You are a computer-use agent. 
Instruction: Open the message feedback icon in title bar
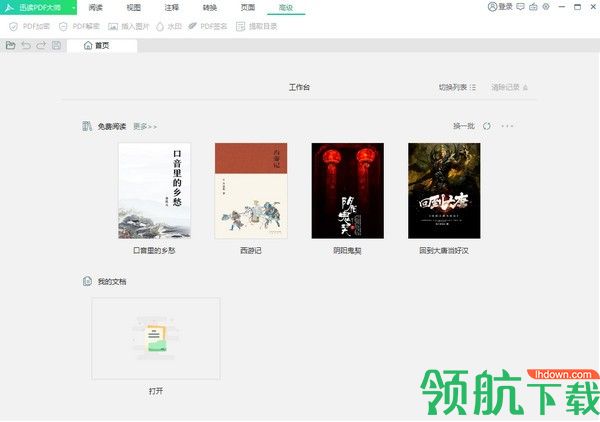[520, 7]
